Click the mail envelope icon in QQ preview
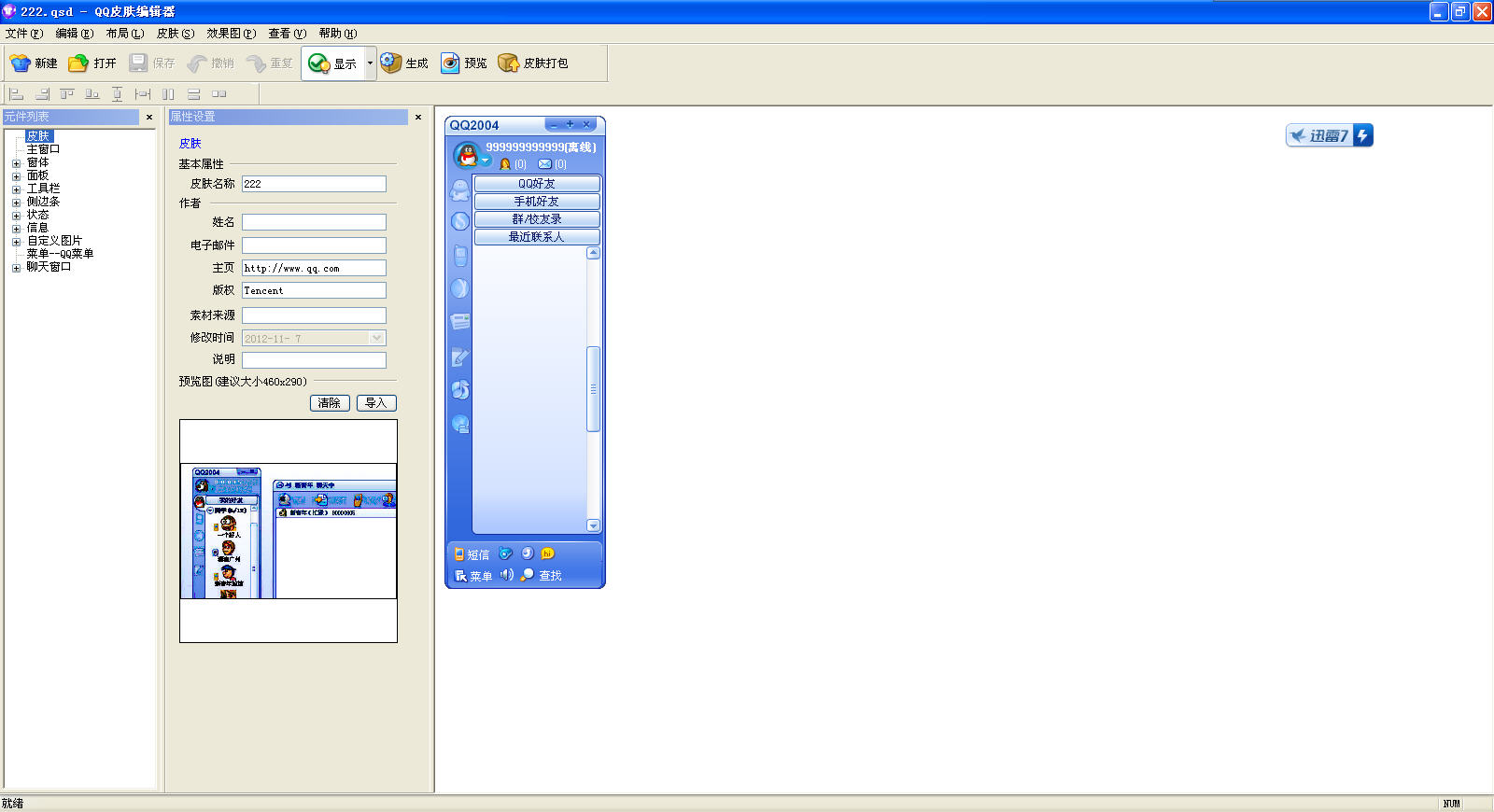This screenshot has height=812, width=1494. pos(544,164)
